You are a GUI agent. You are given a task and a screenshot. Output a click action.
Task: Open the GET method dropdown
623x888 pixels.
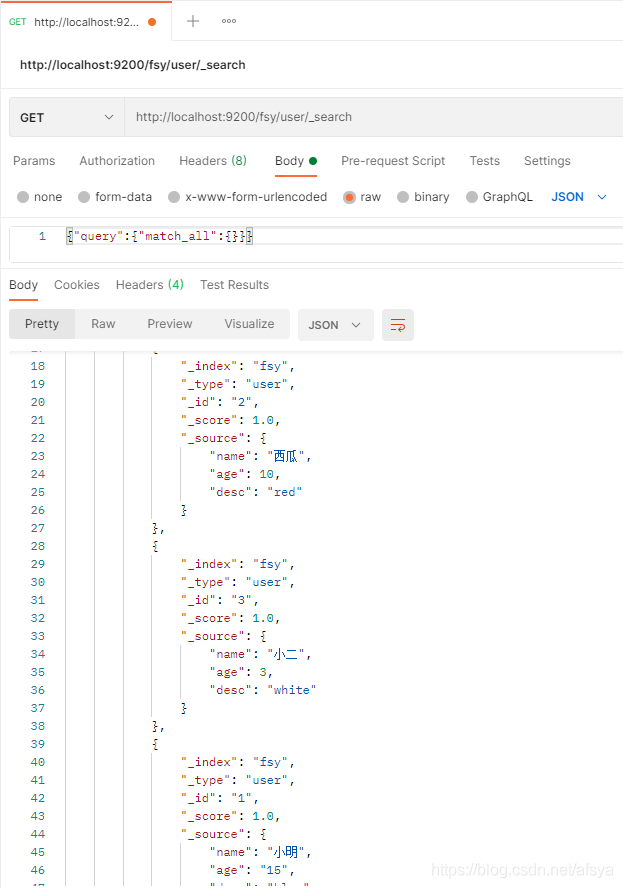click(66, 117)
